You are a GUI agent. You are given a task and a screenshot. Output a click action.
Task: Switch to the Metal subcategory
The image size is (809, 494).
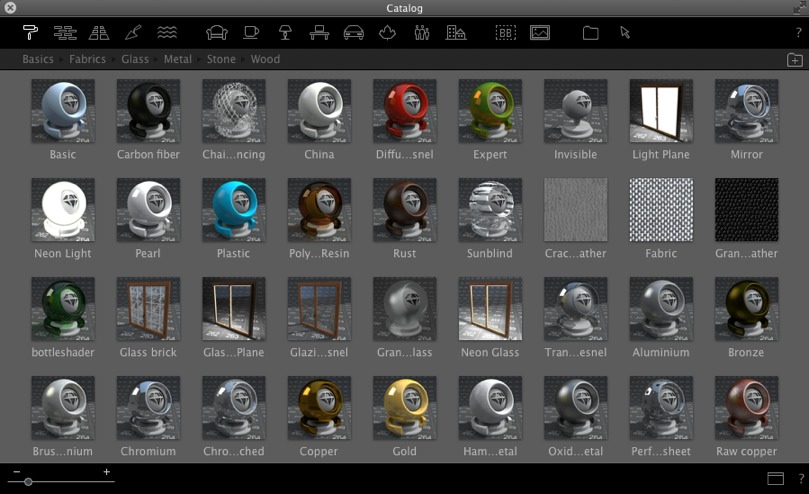(177, 59)
